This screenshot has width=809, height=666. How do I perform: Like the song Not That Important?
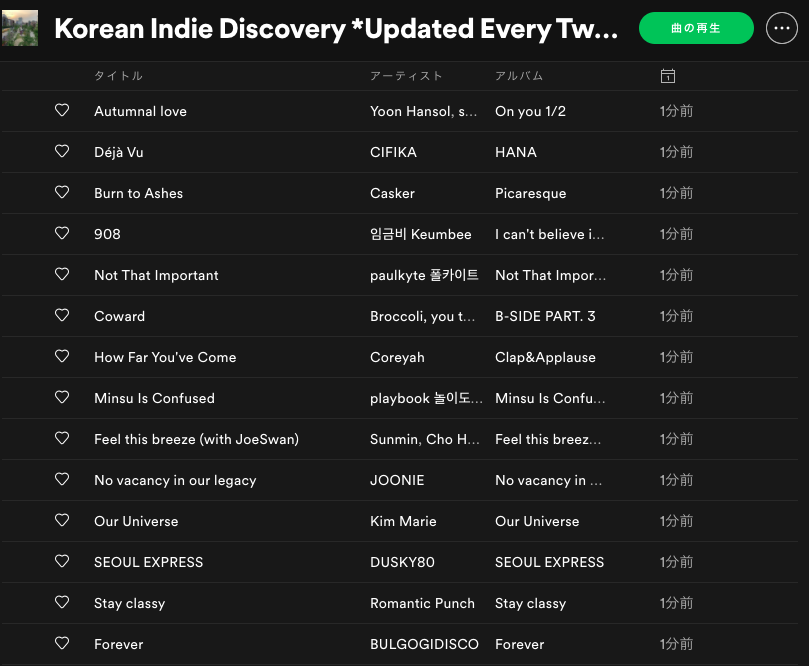(x=62, y=274)
